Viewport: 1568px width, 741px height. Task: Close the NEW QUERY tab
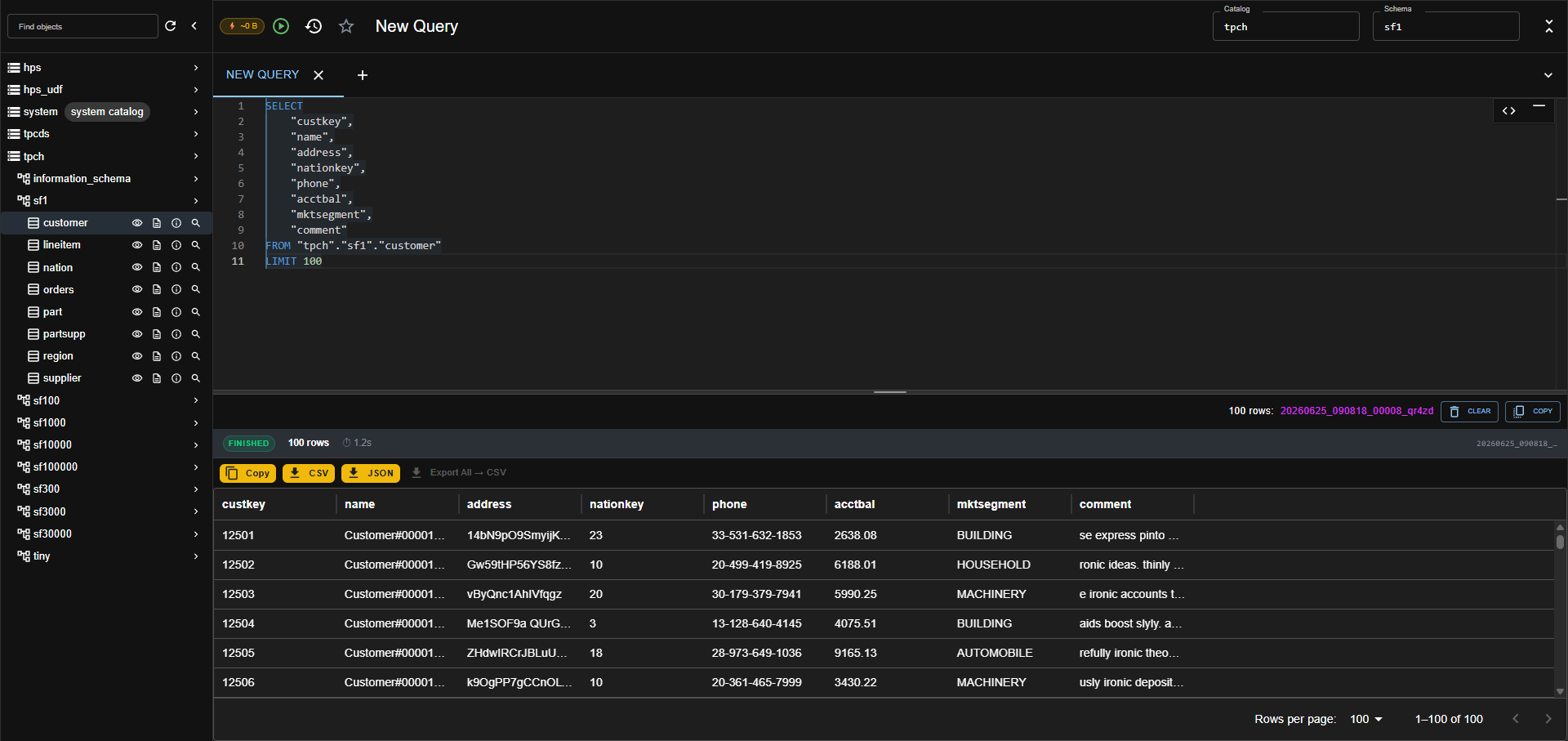318,75
